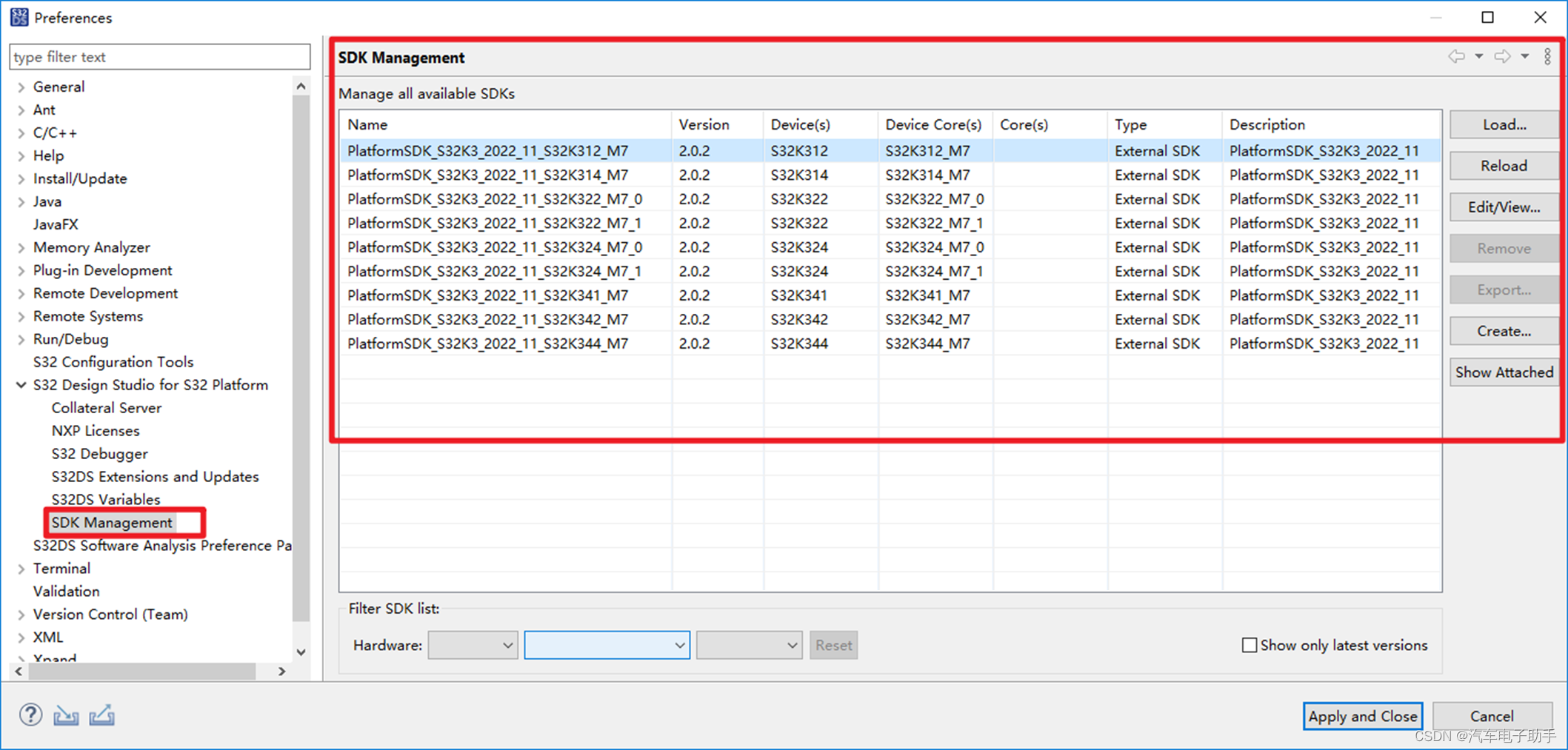Open the third Hardware filter dropdown
Image resolution: width=1568 pixels, height=750 pixels.
(x=750, y=645)
